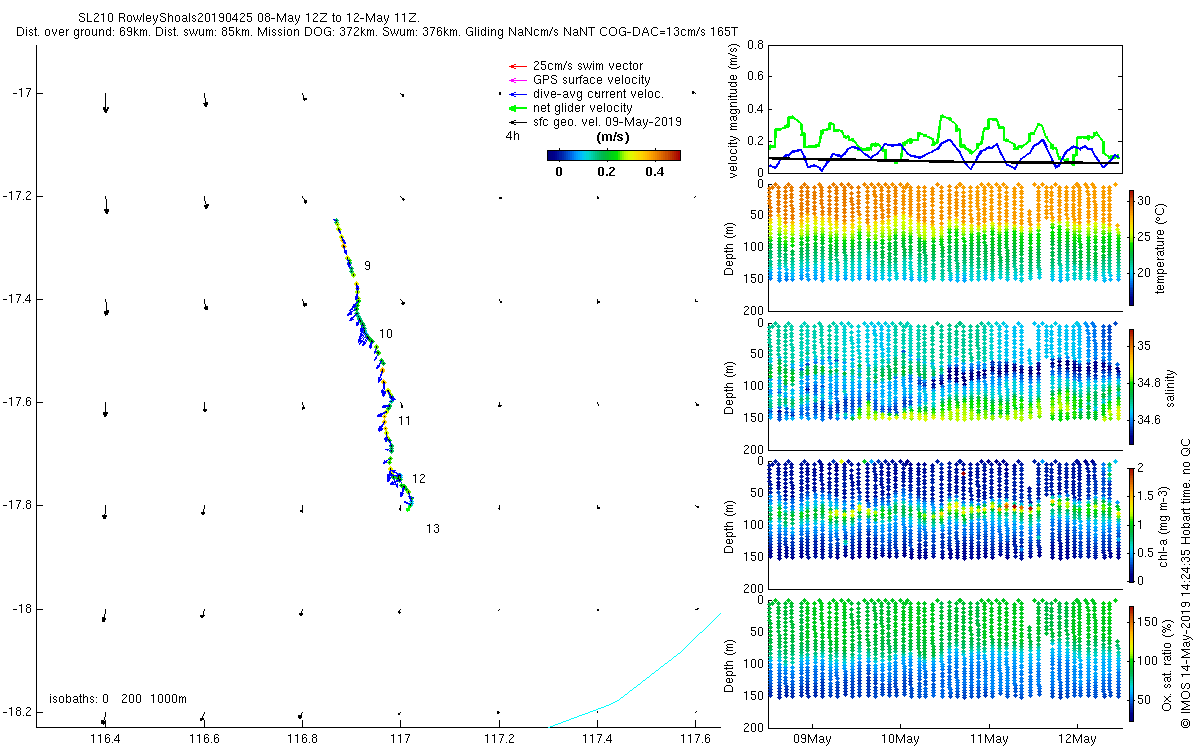1200x750 pixels.
Task: Click the magenta GPS surface velocity arrow
Action: 517,79
